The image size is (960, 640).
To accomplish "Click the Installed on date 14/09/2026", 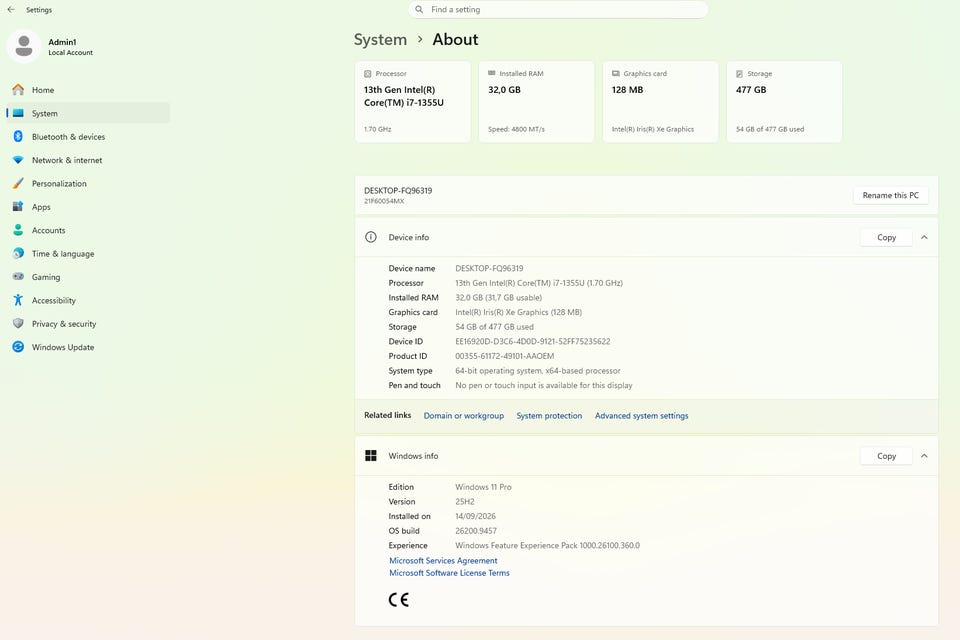I will pos(475,516).
